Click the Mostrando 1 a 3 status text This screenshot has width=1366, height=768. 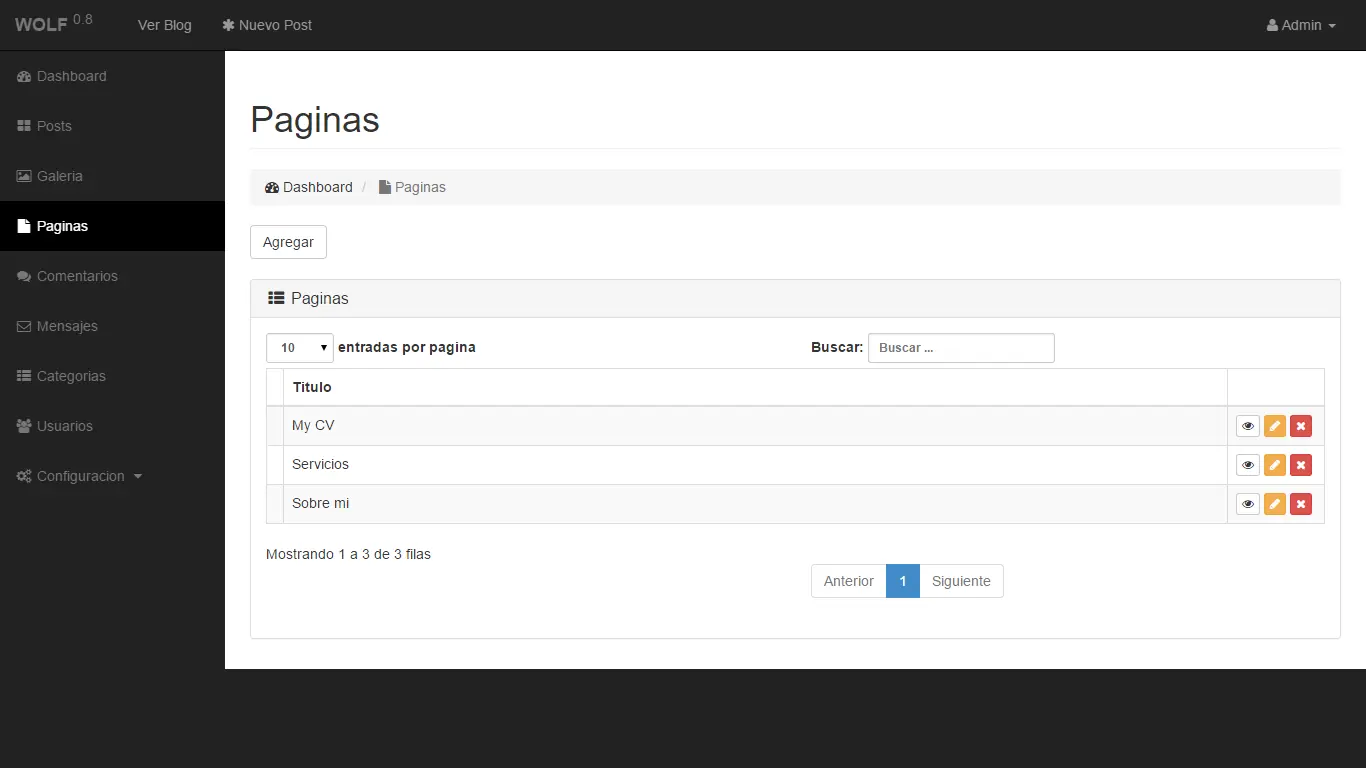(x=348, y=554)
